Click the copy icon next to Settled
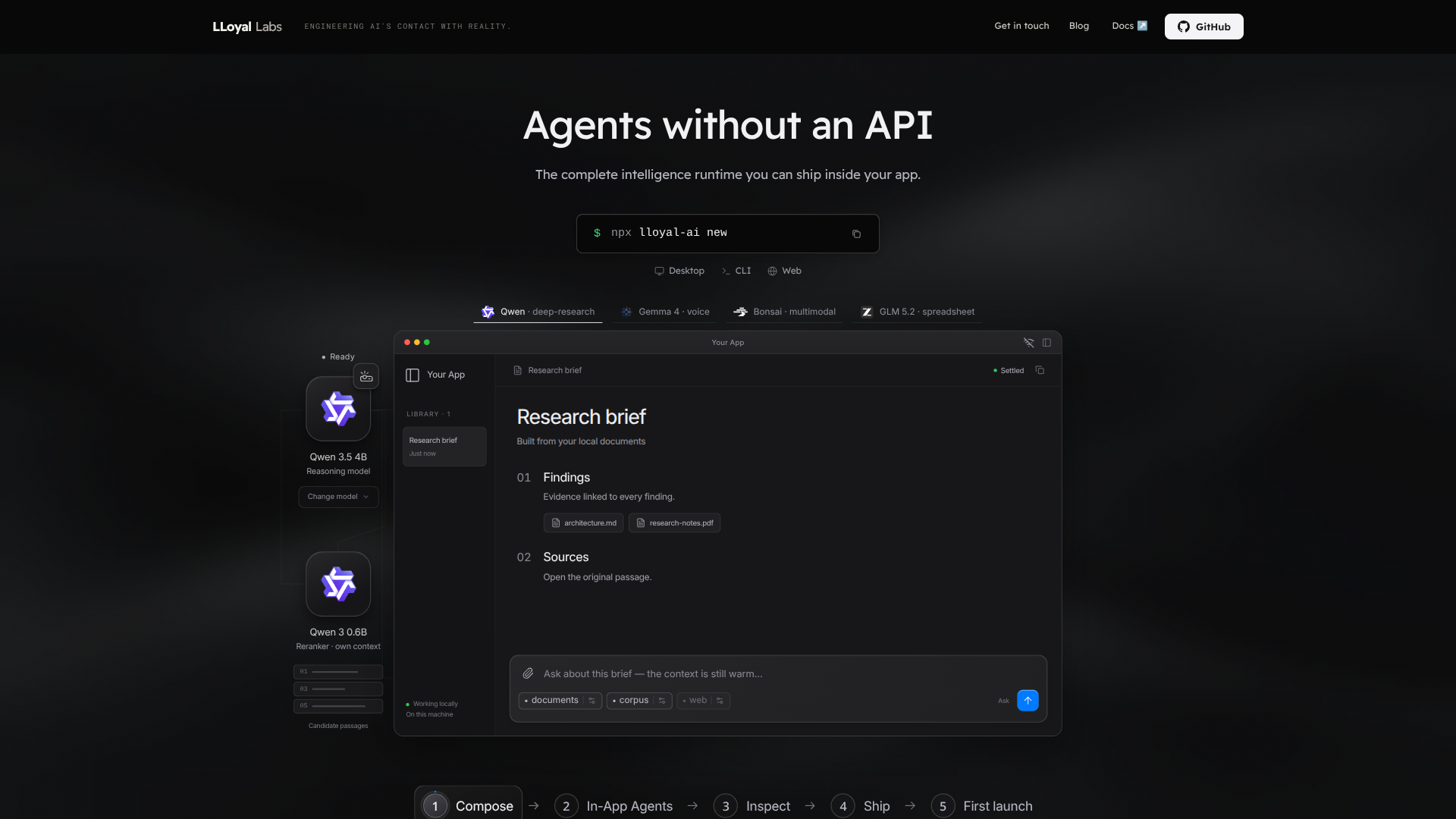 [1040, 370]
